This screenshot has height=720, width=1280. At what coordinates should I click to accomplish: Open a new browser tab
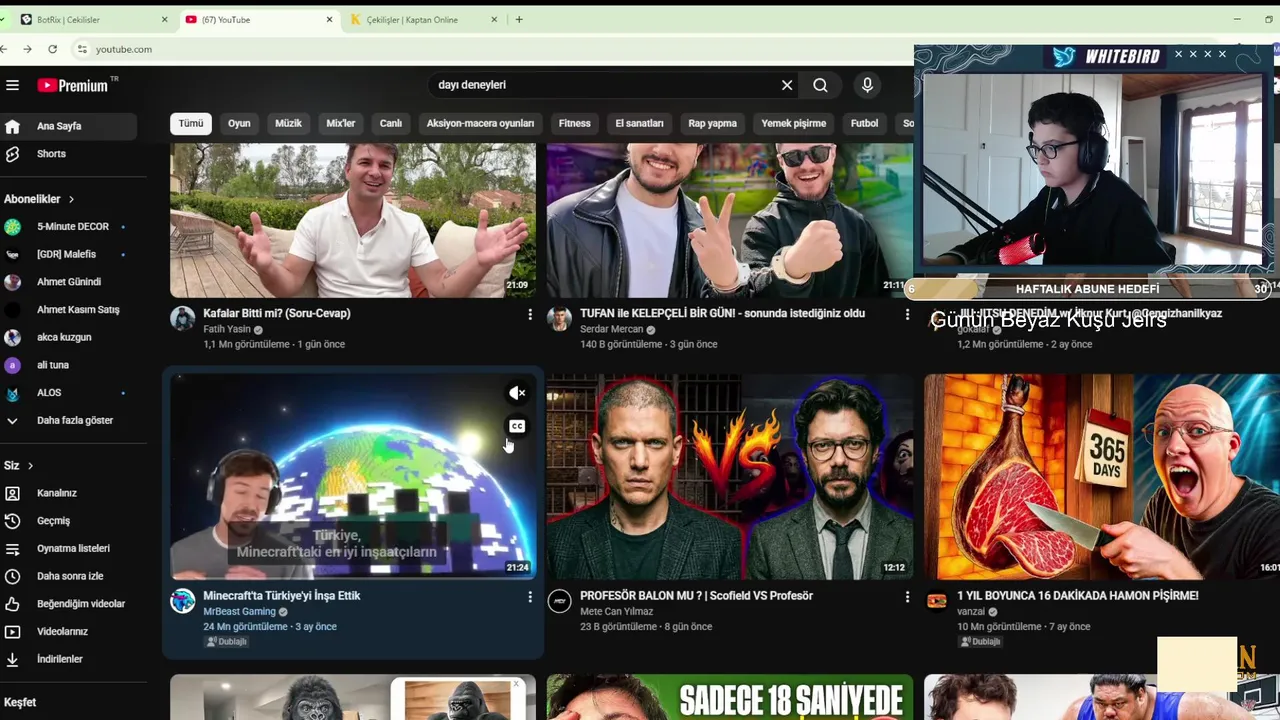coord(518,20)
